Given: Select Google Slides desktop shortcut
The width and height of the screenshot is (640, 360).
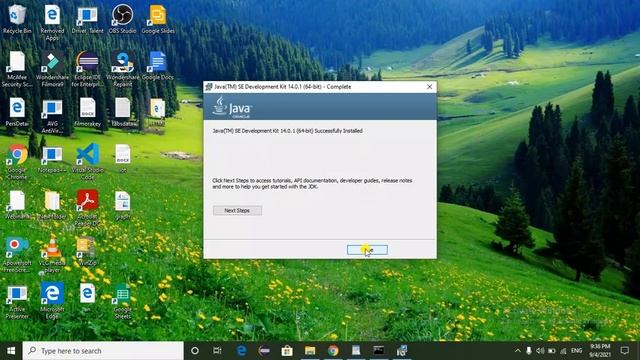Looking at the screenshot, I should [x=158, y=20].
